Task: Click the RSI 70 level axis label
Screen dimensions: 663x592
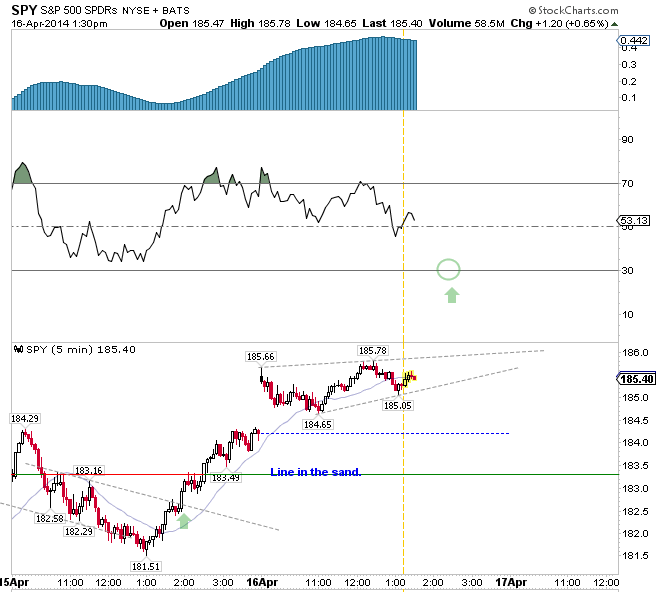Action: [627, 184]
